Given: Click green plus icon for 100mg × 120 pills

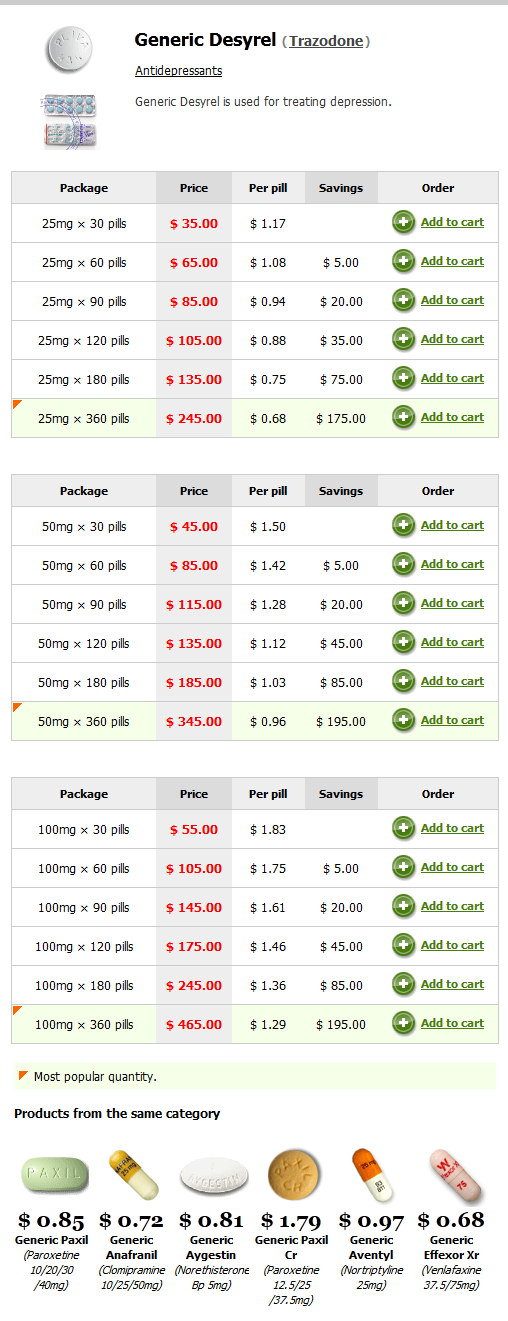Looking at the screenshot, I should coord(403,946).
